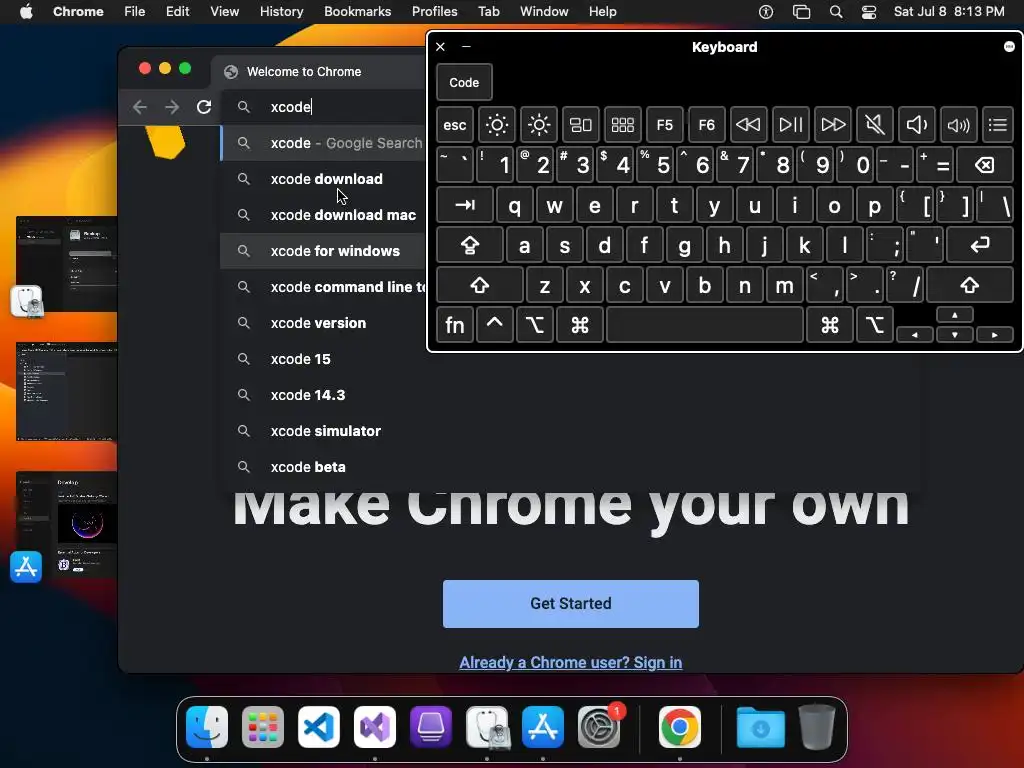Screen dimensions: 1024x768
Task: Tap the right arrow key
Action: (x=995, y=335)
